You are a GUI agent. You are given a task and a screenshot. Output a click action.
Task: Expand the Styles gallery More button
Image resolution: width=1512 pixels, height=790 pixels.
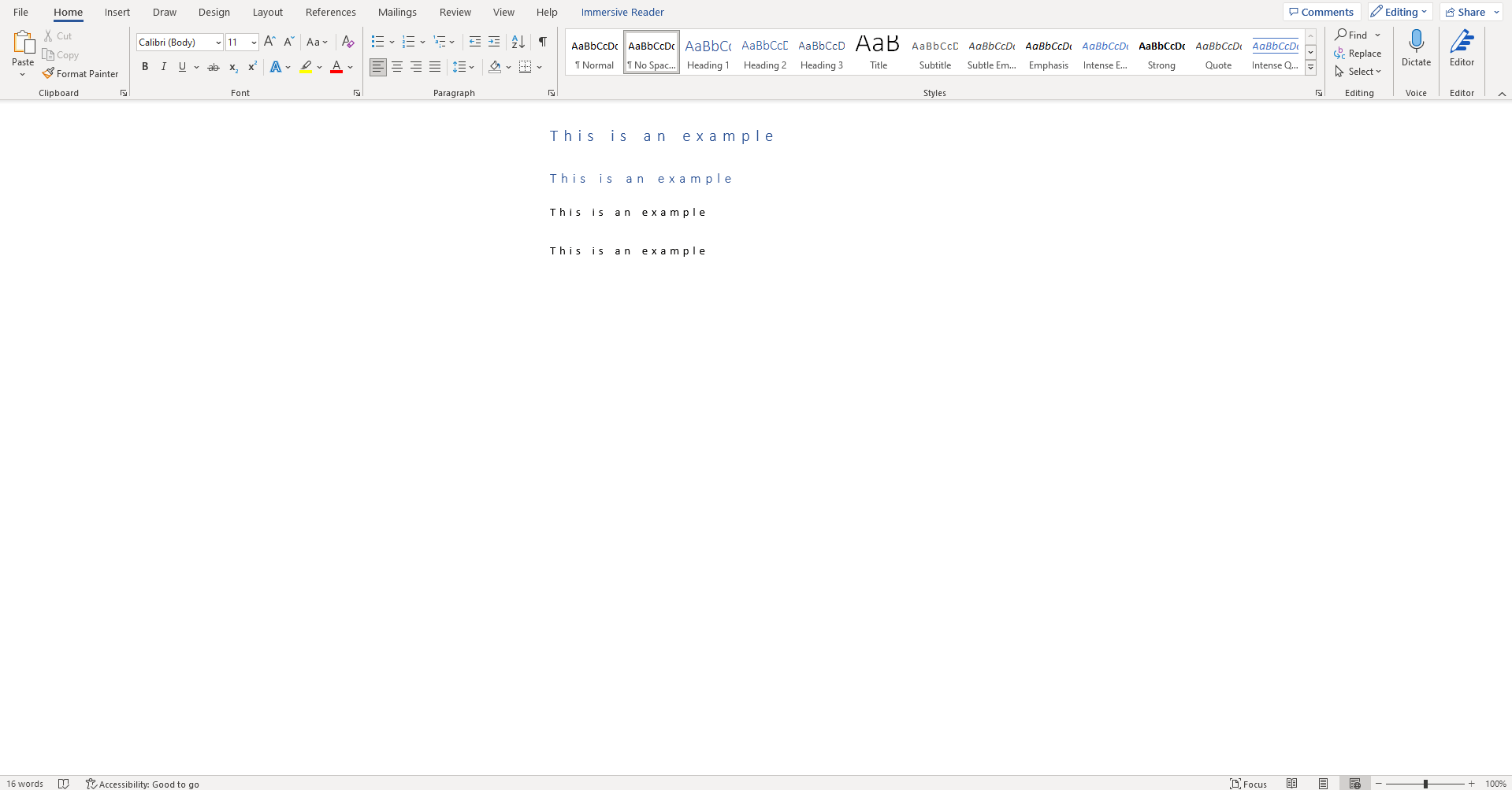coord(1311,68)
